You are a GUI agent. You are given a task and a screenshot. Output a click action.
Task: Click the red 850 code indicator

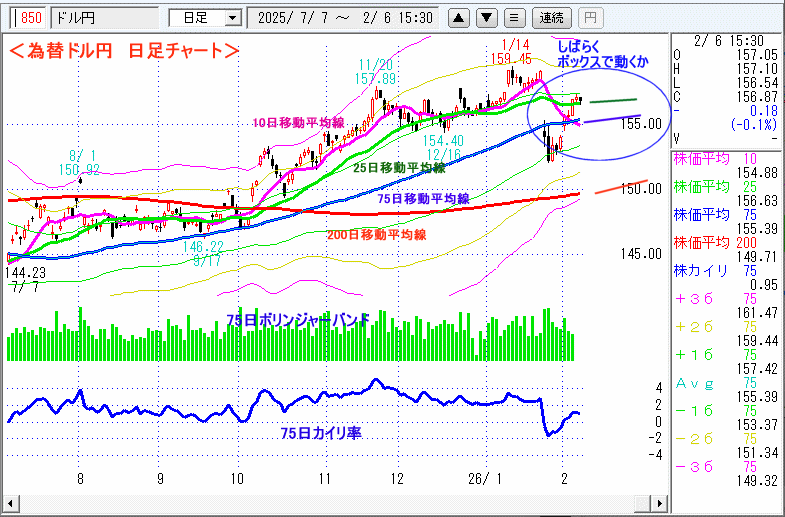click(x=31, y=18)
